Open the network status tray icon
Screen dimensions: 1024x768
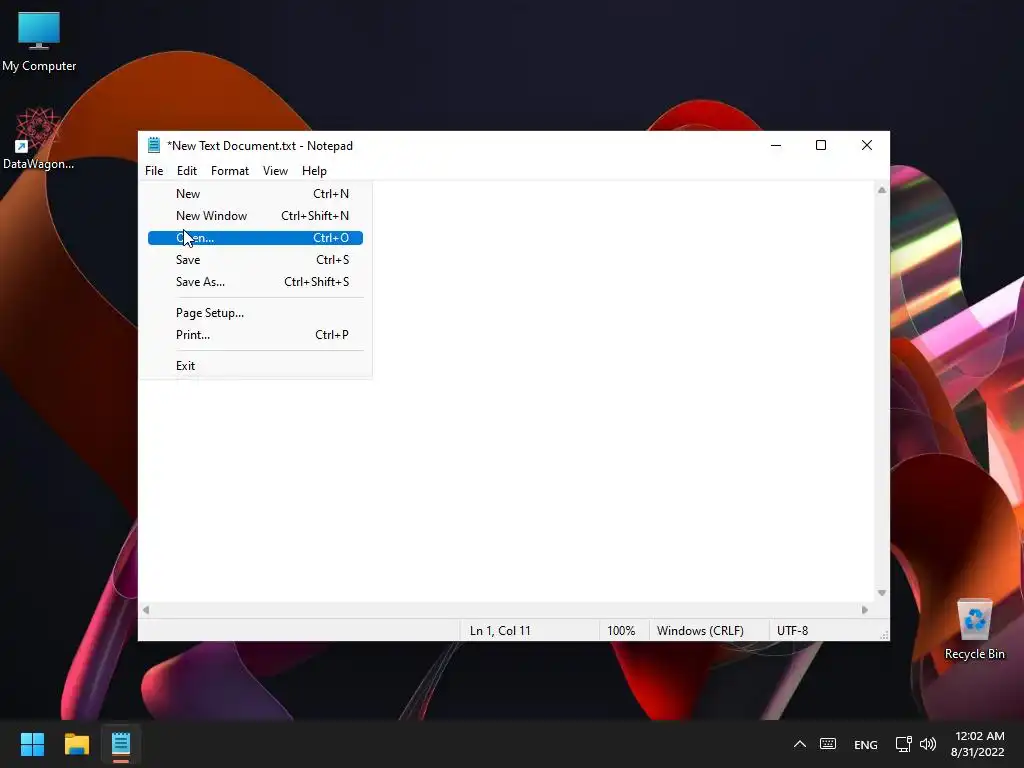pyautogui.click(x=903, y=744)
